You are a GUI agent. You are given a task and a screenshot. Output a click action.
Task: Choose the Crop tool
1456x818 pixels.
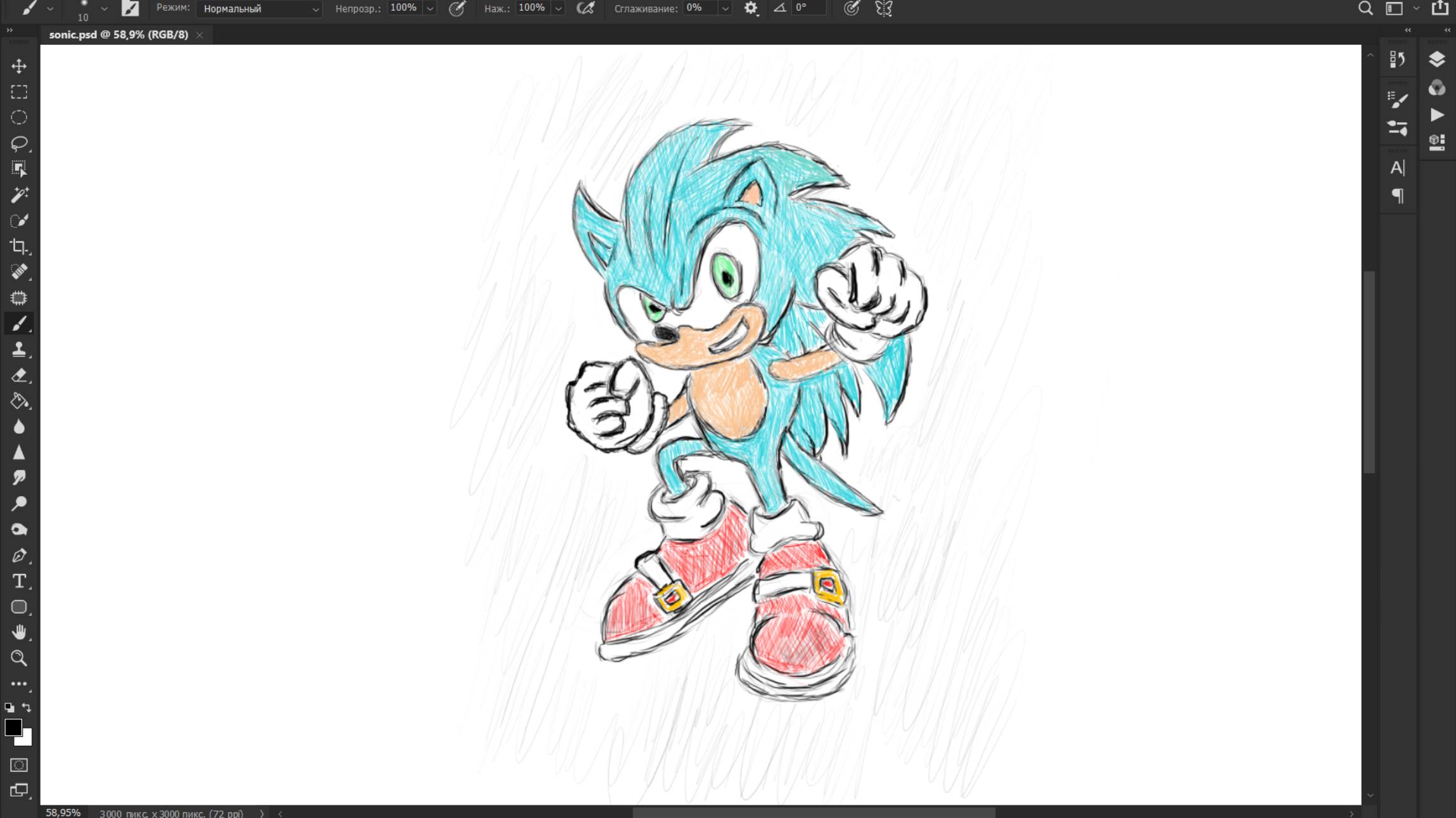click(x=19, y=246)
